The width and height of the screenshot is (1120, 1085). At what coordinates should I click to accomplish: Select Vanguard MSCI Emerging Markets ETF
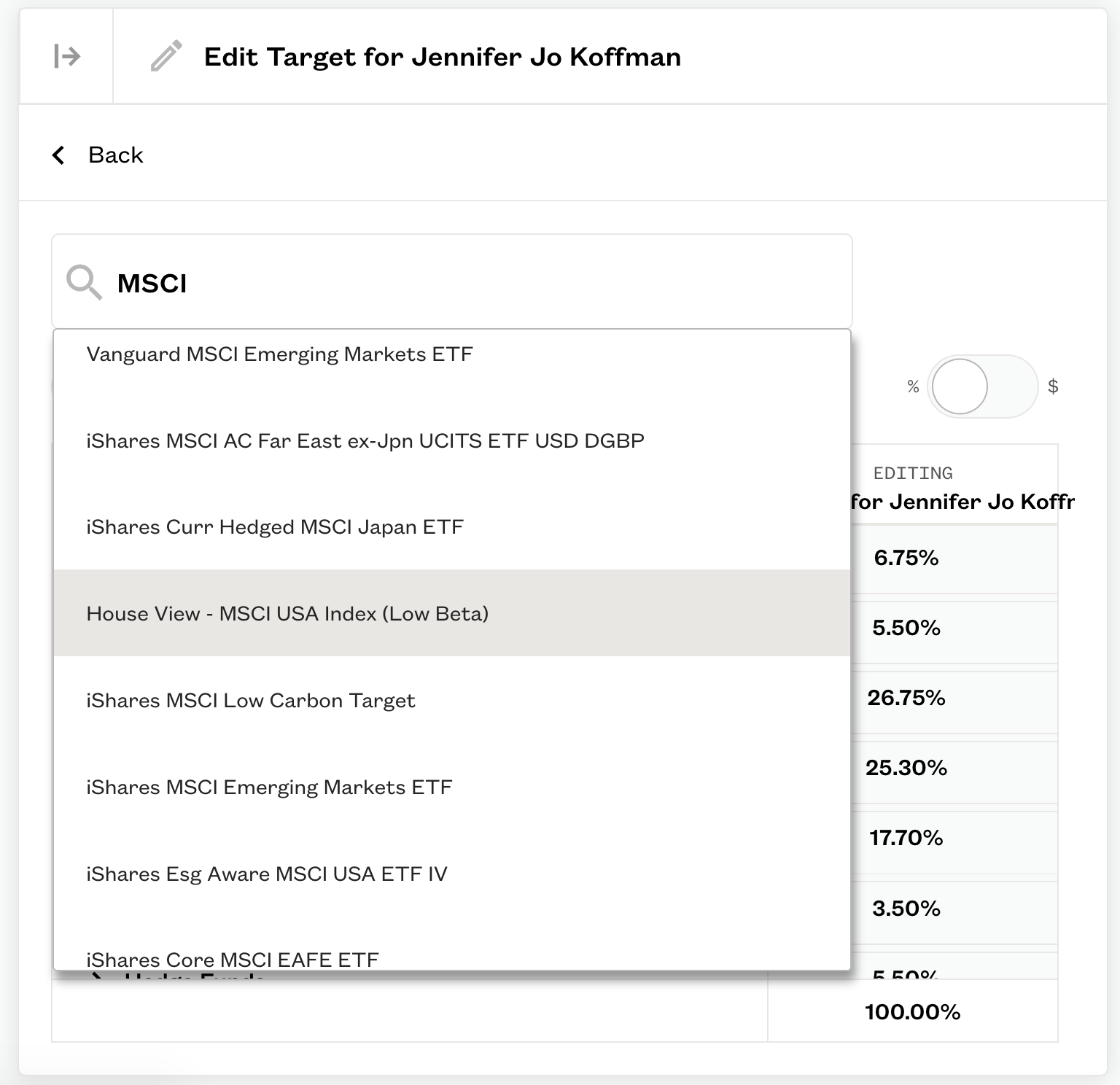tap(452, 354)
